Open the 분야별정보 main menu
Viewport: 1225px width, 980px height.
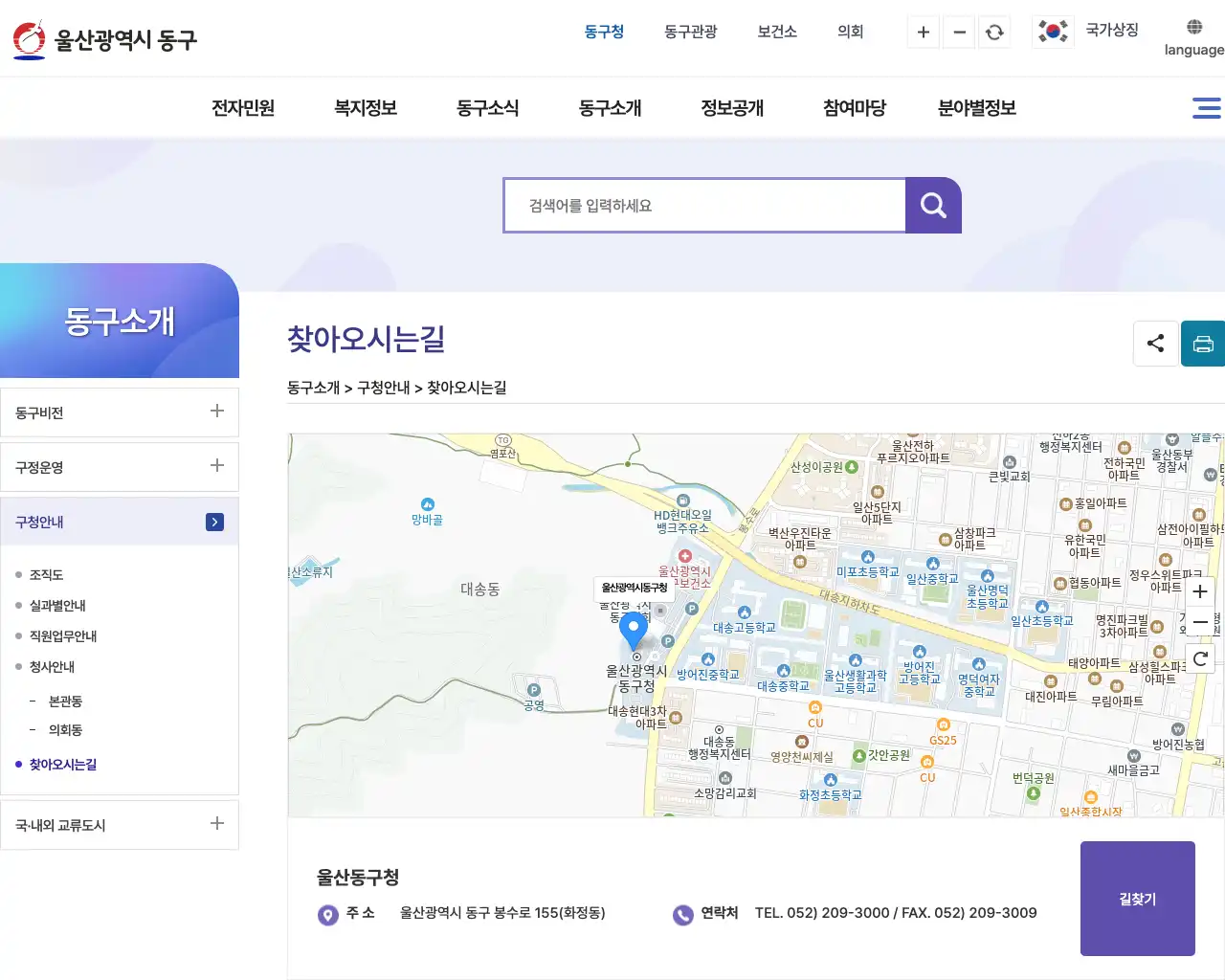pyautogui.click(x=977, y=108)
